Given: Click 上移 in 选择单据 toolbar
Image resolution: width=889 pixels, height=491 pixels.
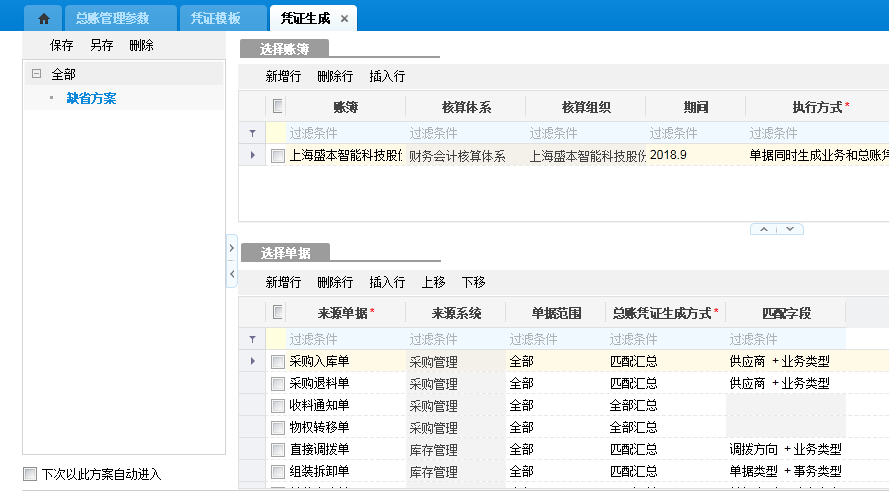Looking at the screenshot, I should 433,283.
